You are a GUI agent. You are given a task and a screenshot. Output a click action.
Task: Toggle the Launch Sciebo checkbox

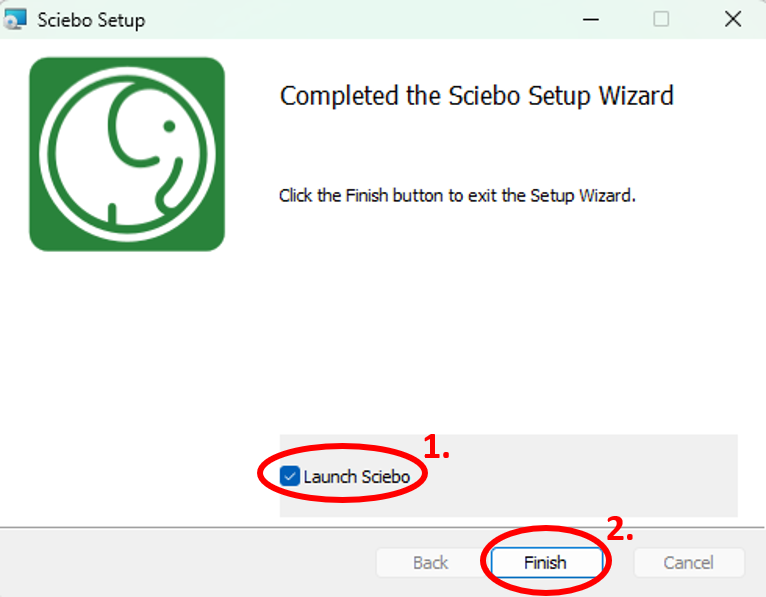click(290, 476)
